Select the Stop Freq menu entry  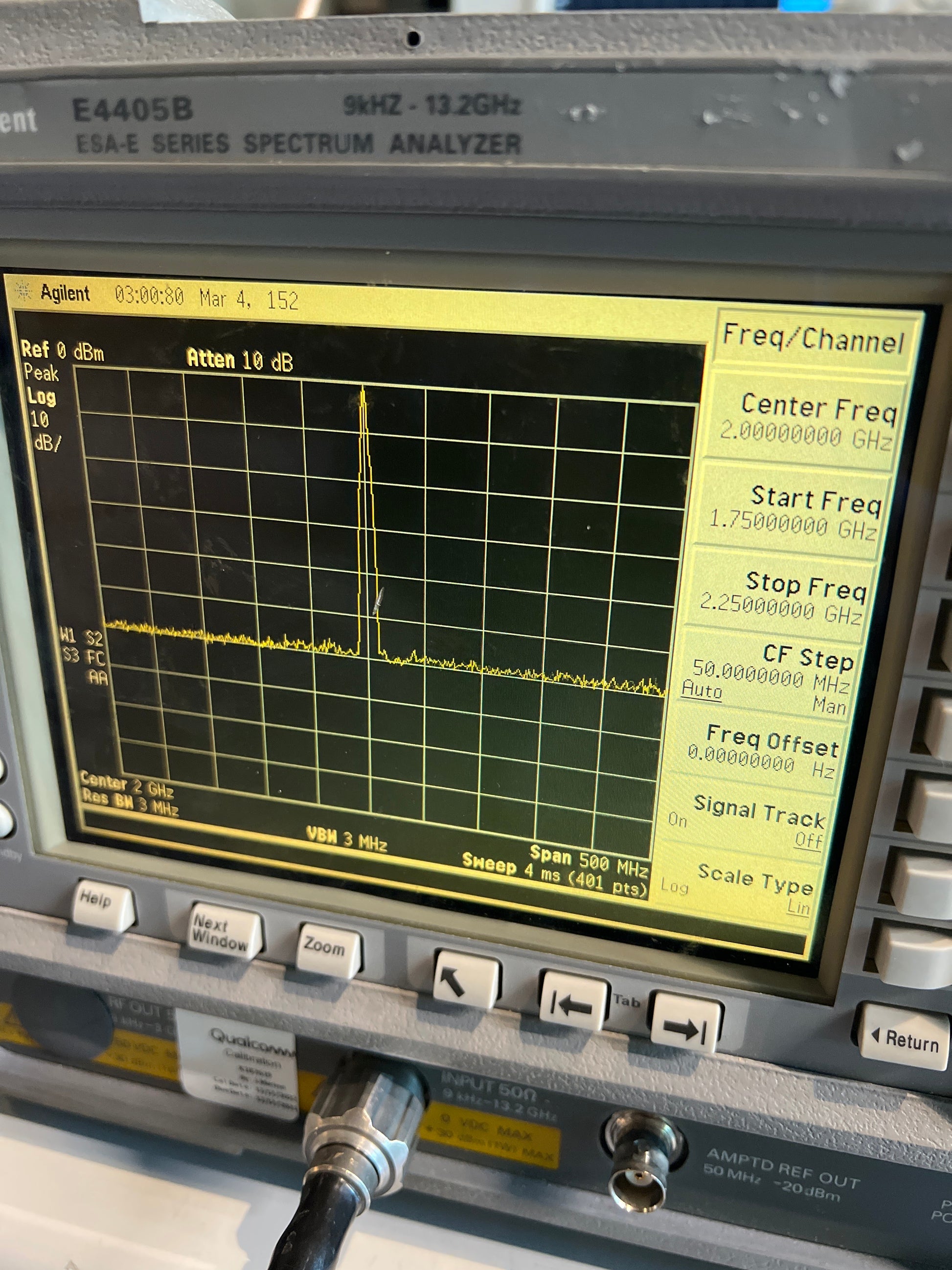tap(785, 597)
